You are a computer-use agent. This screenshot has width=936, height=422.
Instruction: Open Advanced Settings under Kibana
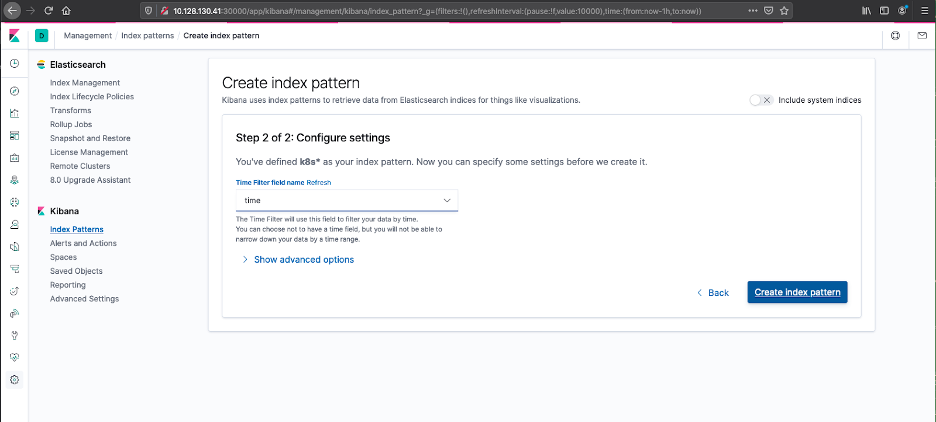(84, 298)
